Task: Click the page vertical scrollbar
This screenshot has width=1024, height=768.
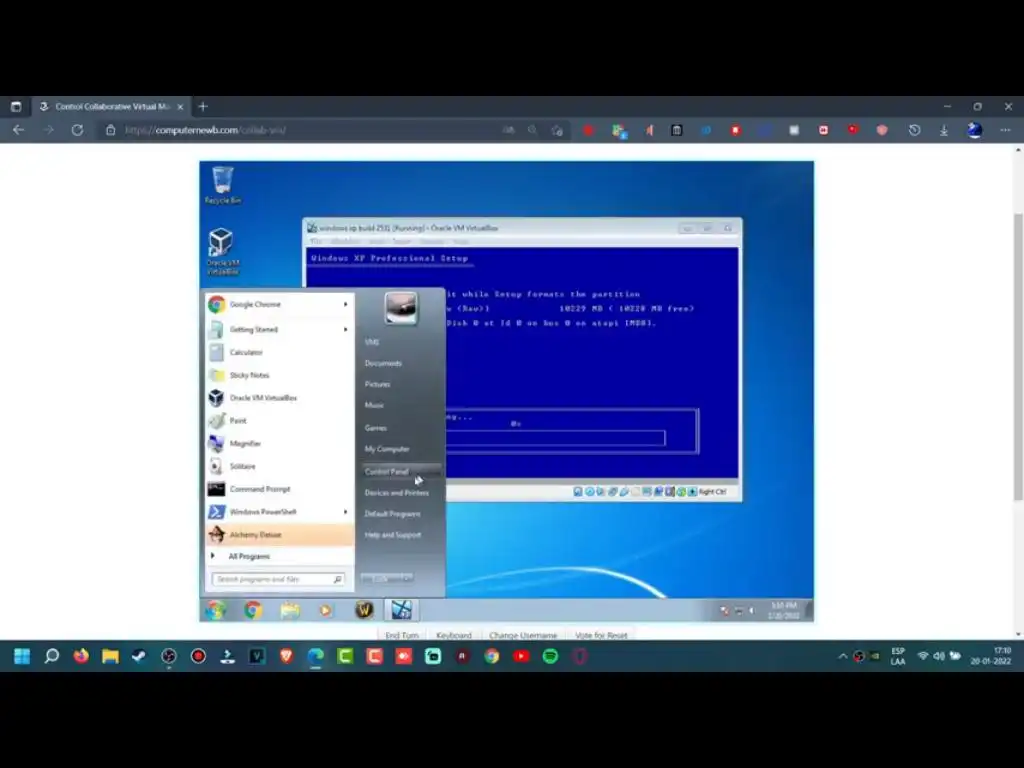Action: (1018, 357)
